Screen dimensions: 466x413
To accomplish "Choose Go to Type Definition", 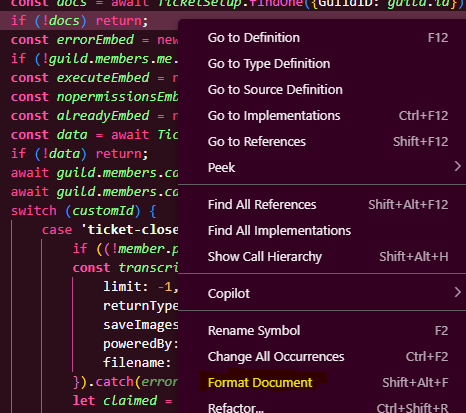I will 322,64.
